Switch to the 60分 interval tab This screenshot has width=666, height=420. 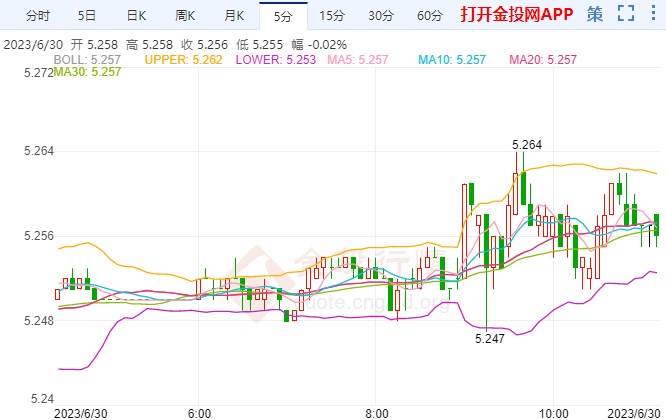click(x=430, y=16)
